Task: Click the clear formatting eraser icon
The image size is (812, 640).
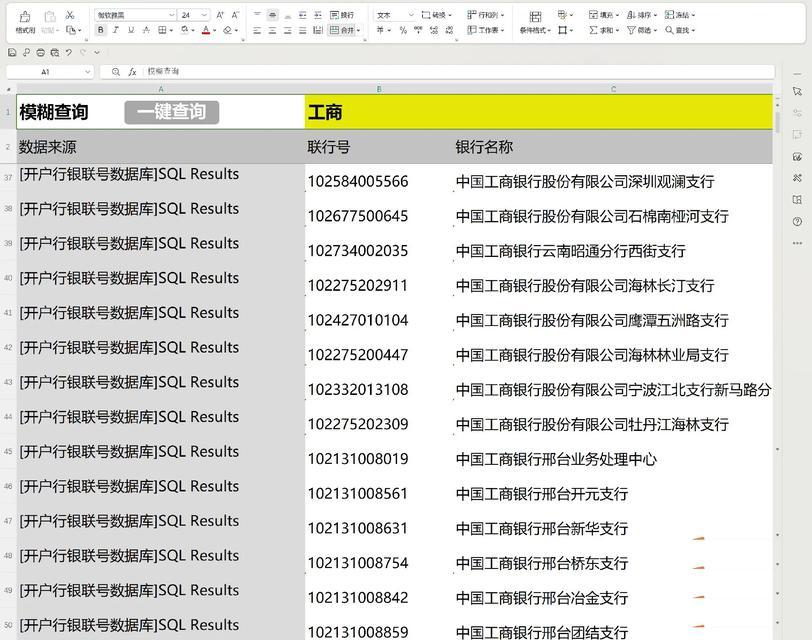Action: (227, 30)
